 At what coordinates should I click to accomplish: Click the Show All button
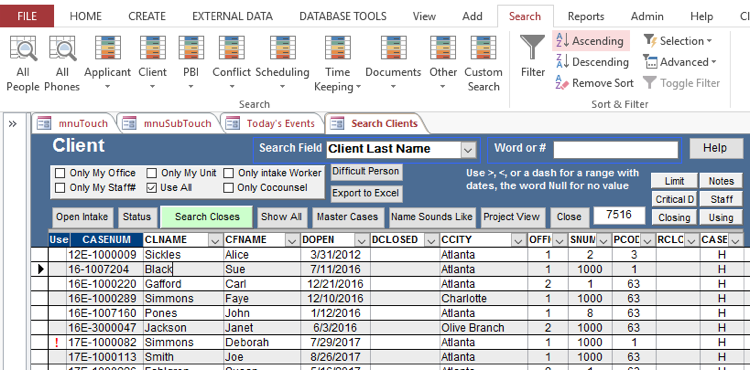tap(281, 217)
